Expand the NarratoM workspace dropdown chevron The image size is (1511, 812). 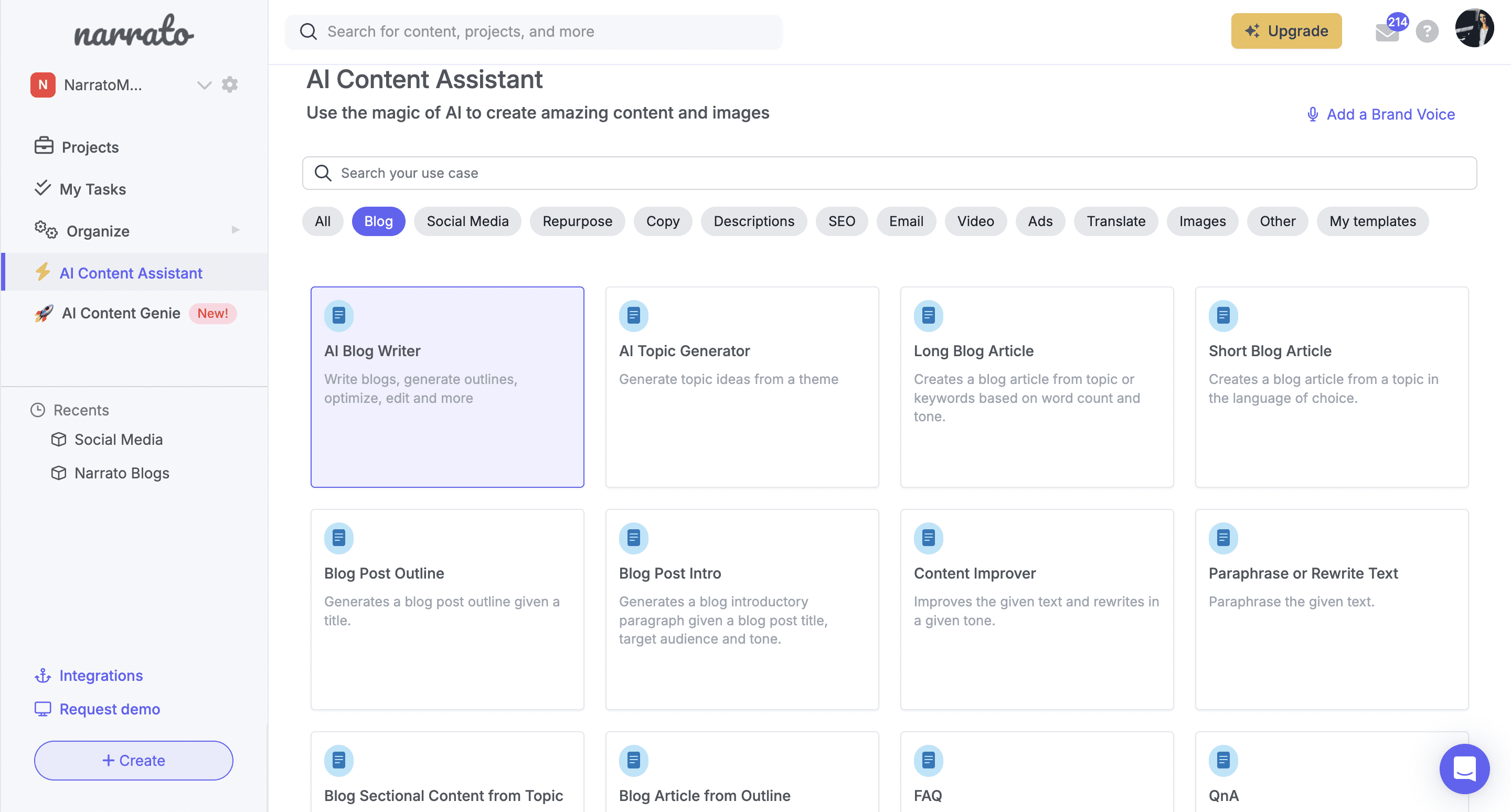[x=204, y=85]
